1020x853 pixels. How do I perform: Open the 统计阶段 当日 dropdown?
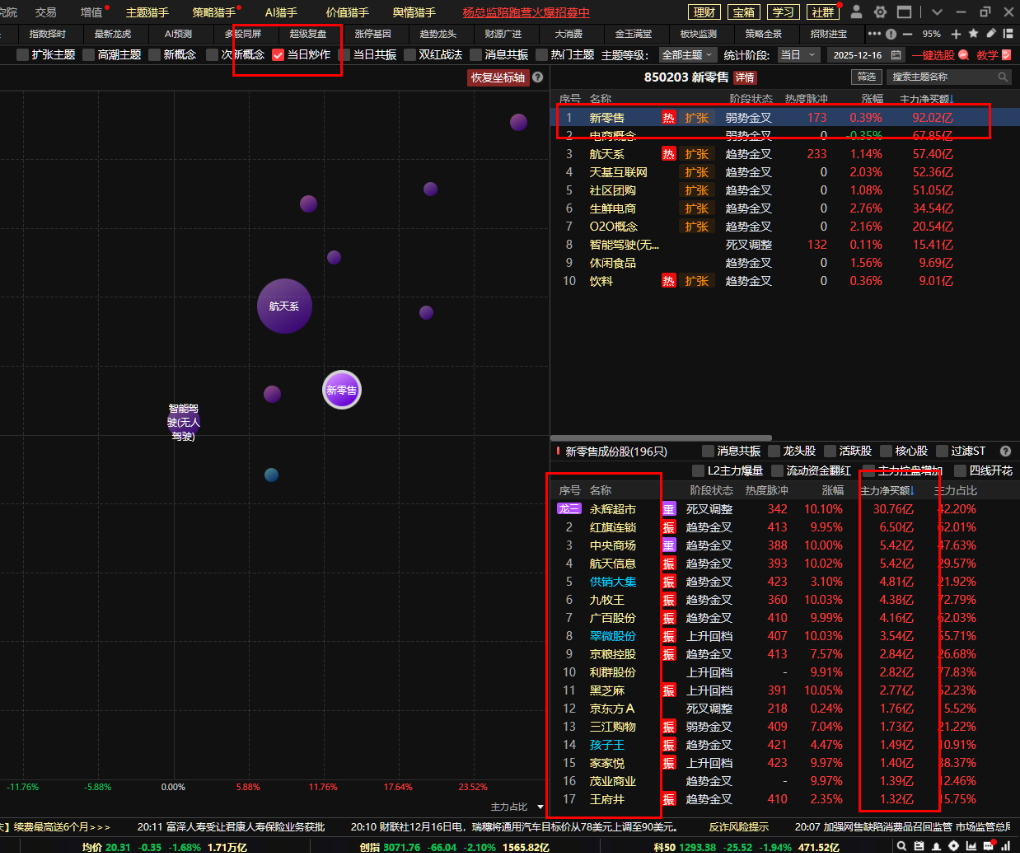coord(797,54)
